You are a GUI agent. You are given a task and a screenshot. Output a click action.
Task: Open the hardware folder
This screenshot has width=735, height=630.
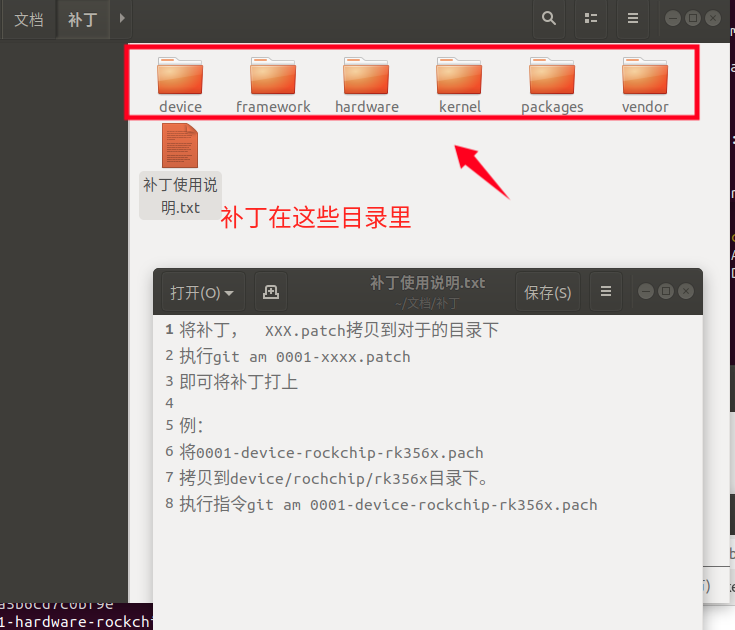[x=367, y=84]
